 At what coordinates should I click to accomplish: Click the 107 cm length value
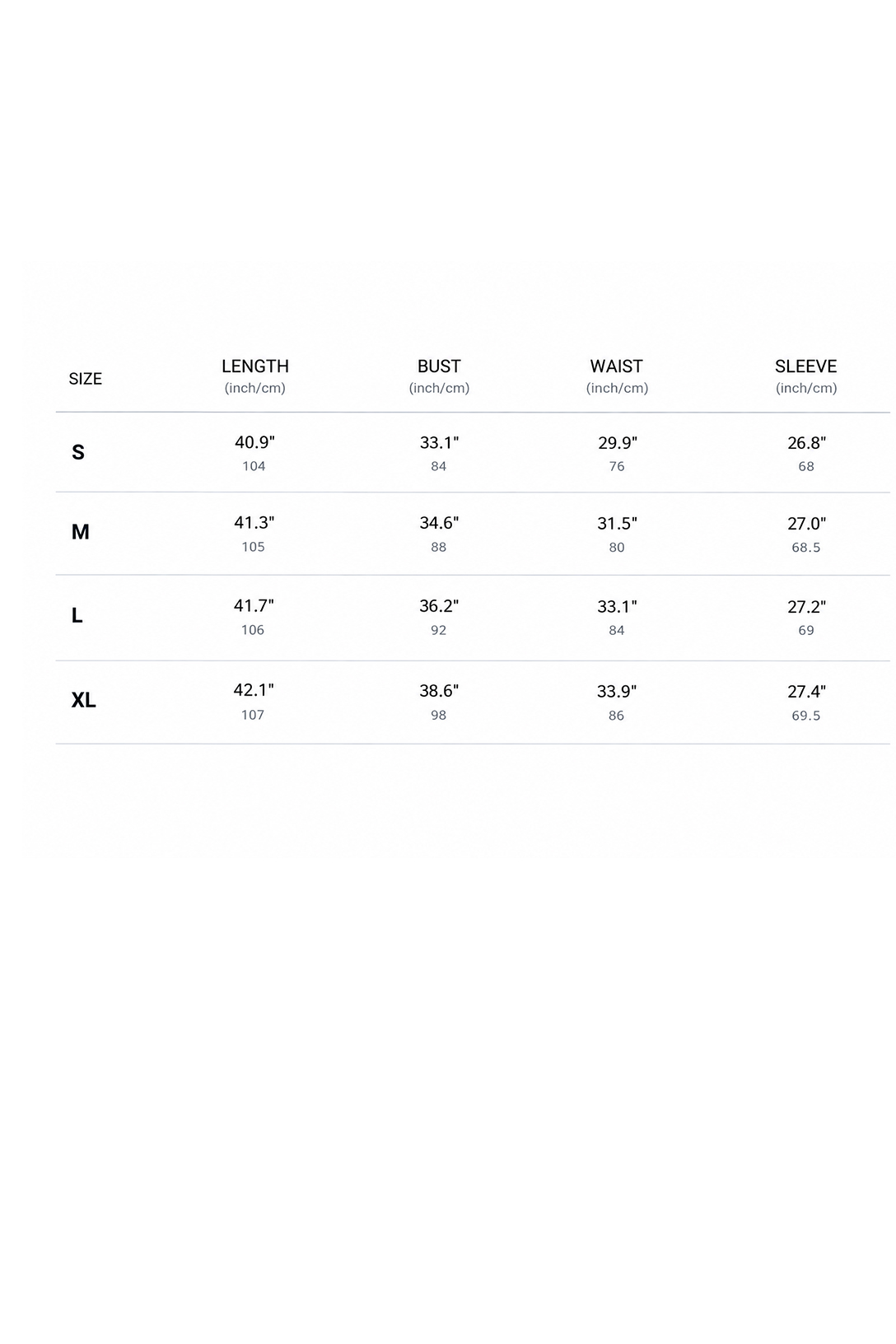253,715
